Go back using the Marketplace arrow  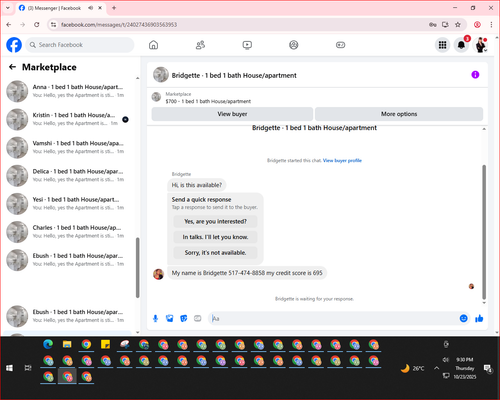click(13, 67)
